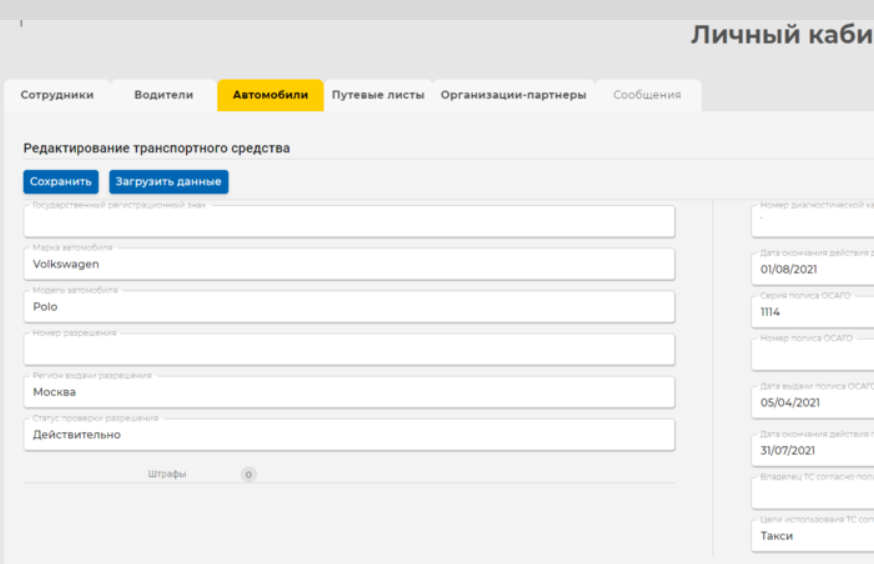Go to the Путевые листы tab
Image resolution: width=874 pixels, height=564 pixels.
(378, 95)
